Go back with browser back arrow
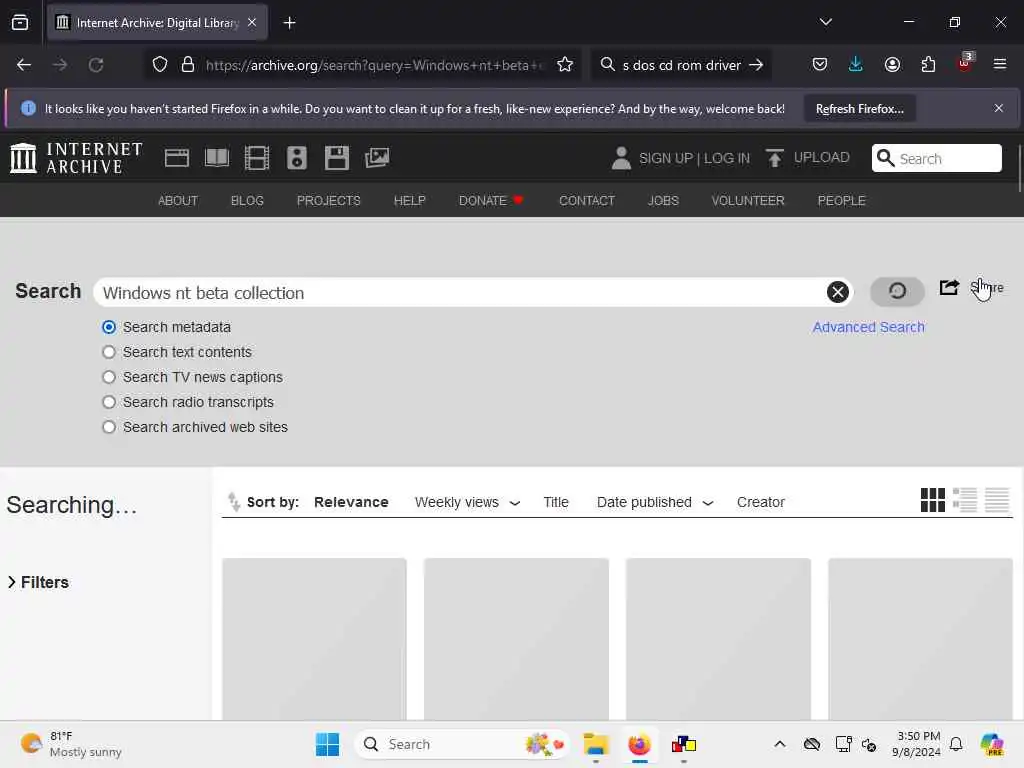The height and width of the screenshot is (768, 1024). tap(24, 65)
